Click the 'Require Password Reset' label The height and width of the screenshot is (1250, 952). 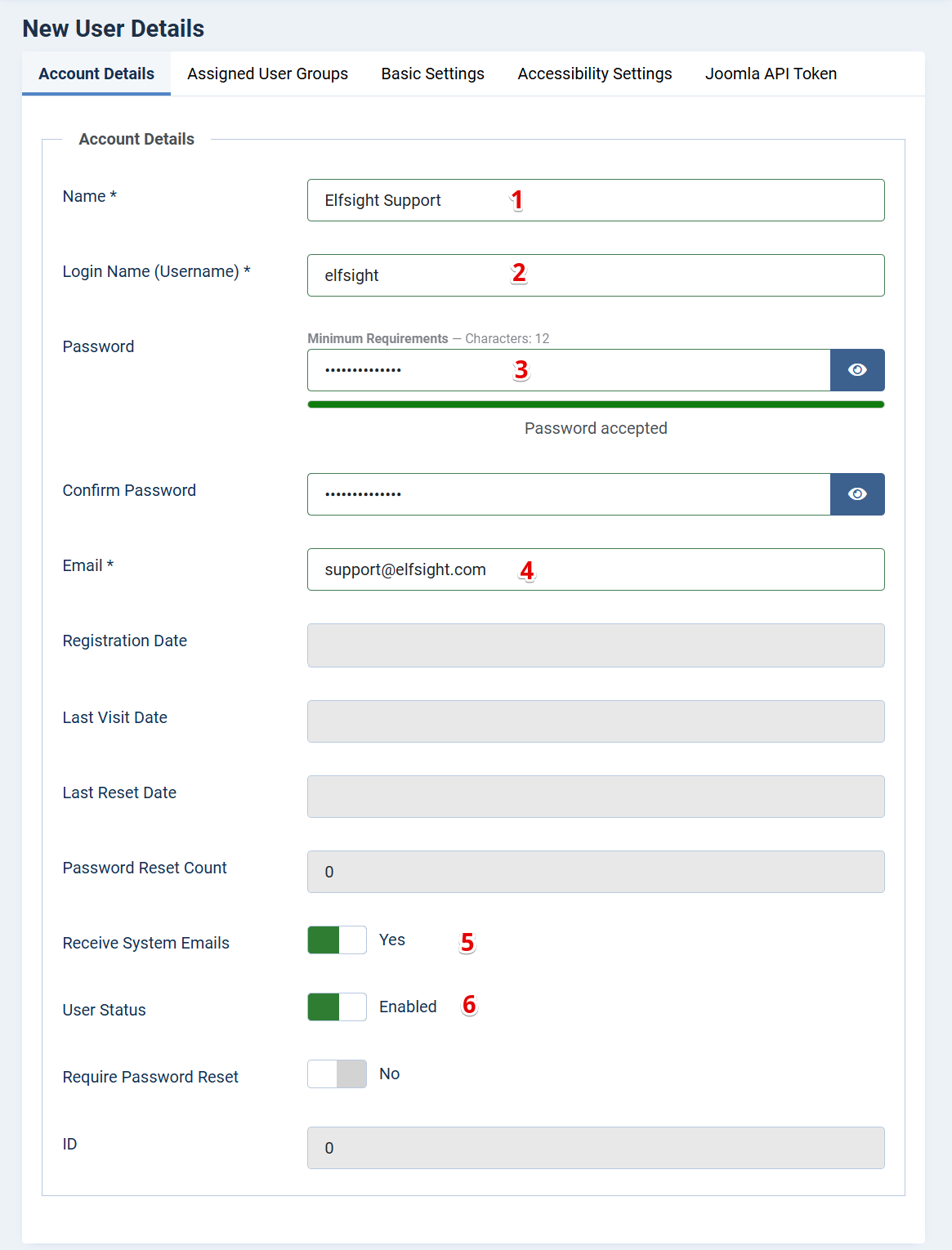[150, 1077]
